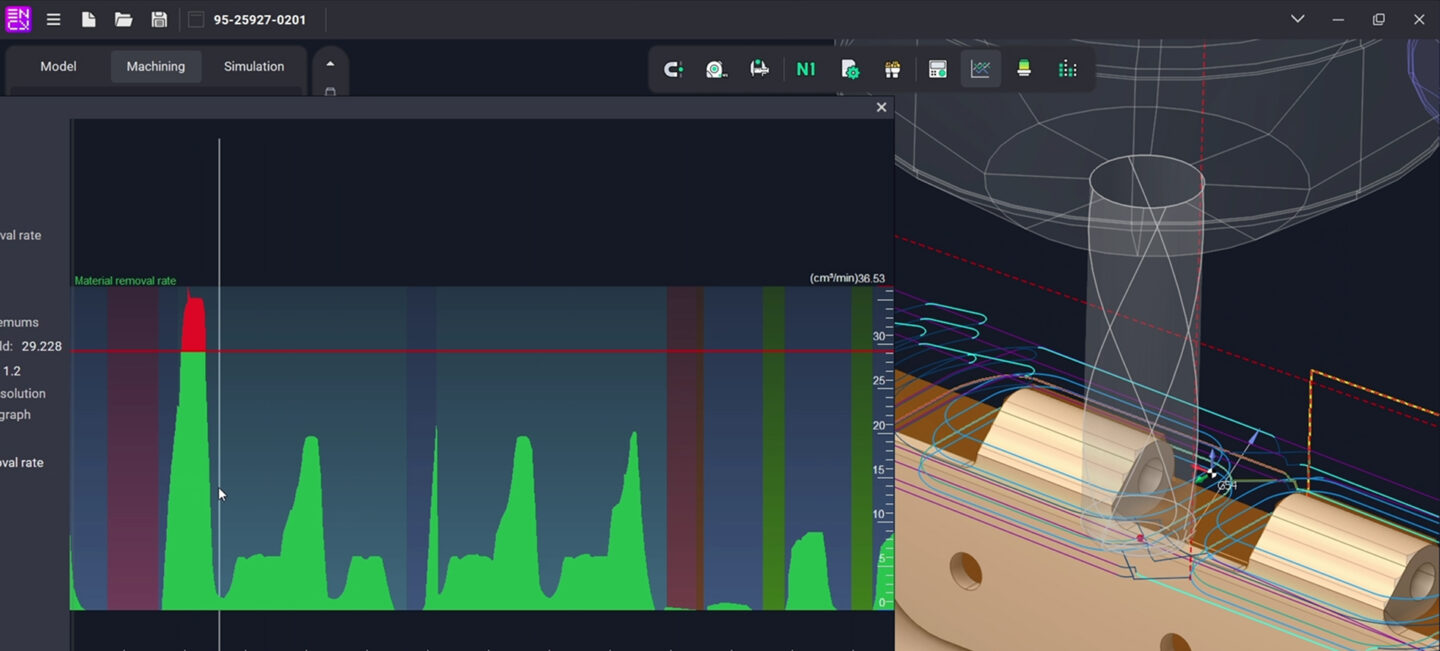The width and height of the screenshot is (1440, 651).
Task: Open the caliper measurement tool
Action: pos(760,69)
